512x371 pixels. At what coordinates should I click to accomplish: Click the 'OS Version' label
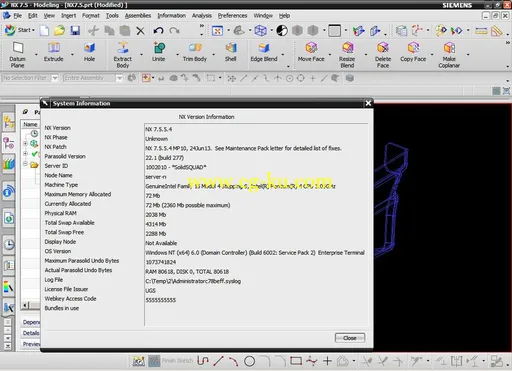(x=58, y=251)
